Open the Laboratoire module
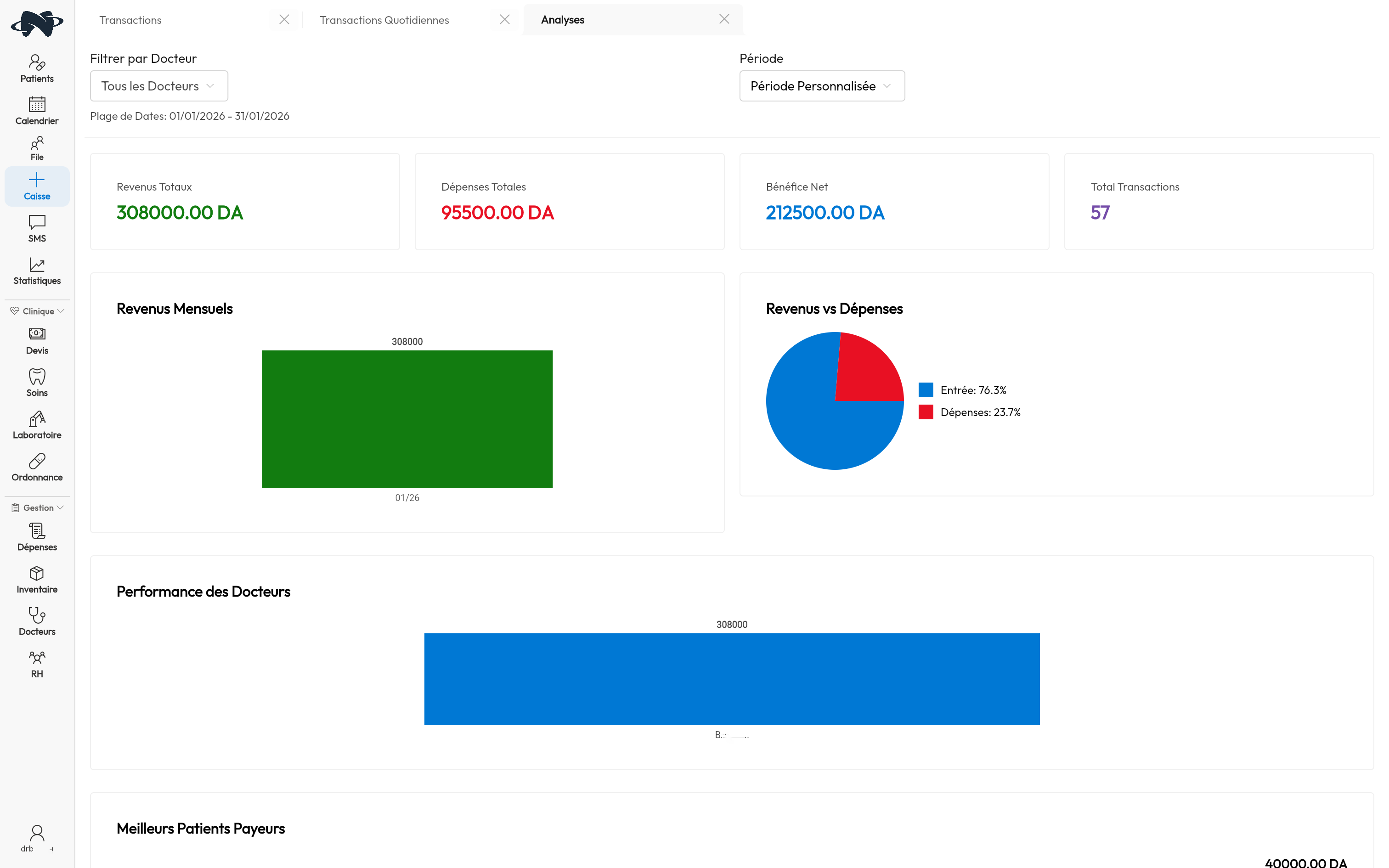Image resolution: width=1389 pixels, height=868 pixels. [x=37, y=424]
